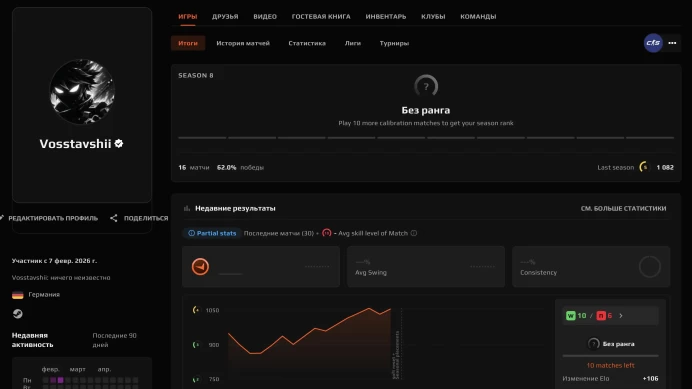Click the red losses badge

(x=601, y=316)
